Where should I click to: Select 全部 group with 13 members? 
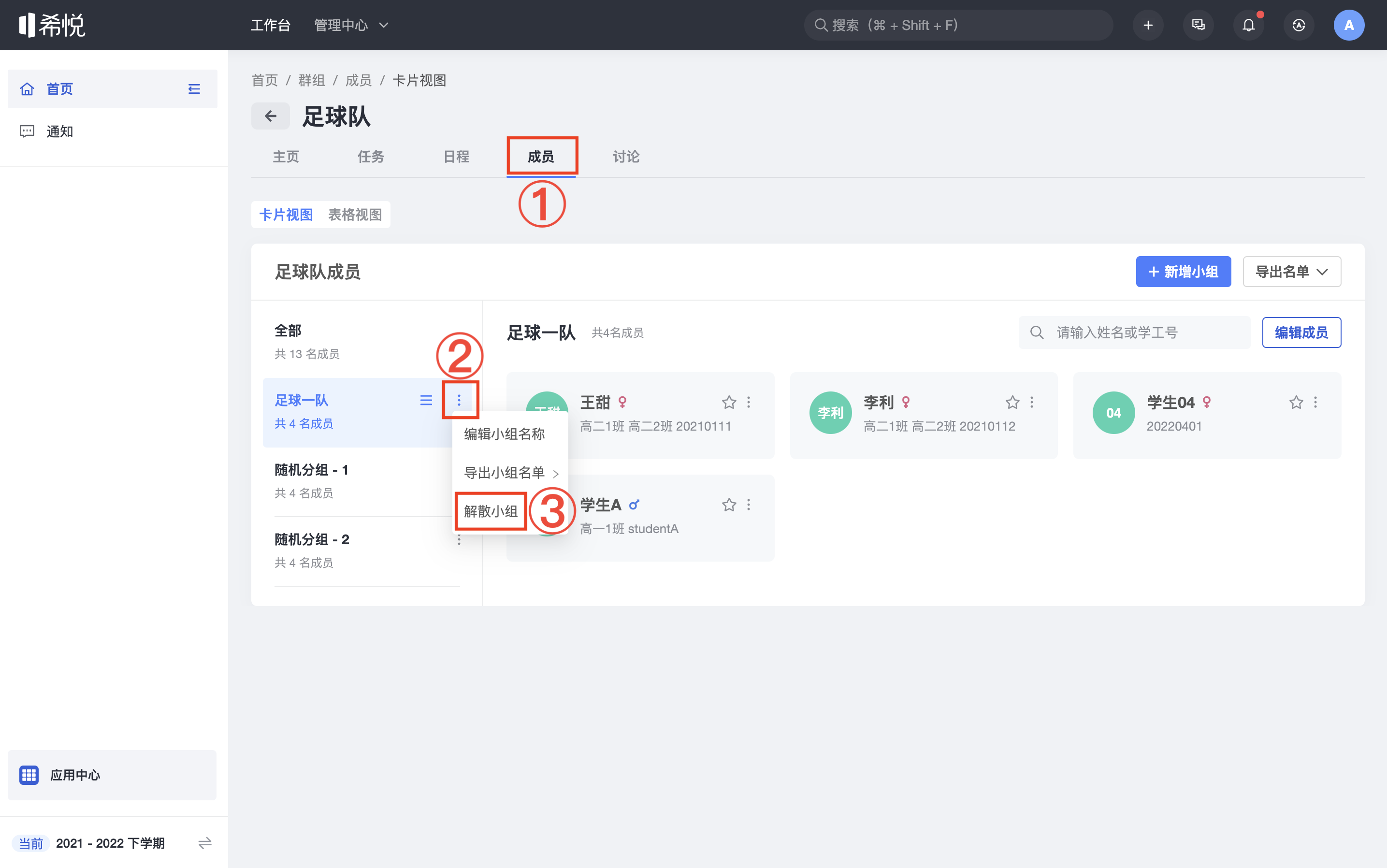367,342
